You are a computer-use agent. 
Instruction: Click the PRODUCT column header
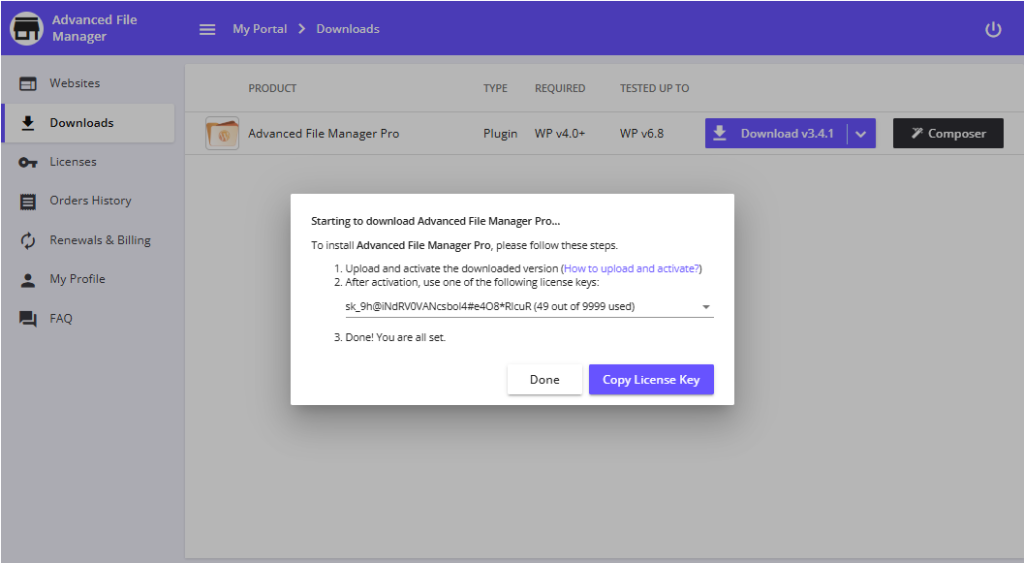pyautogui.click(x=272, y=88)
